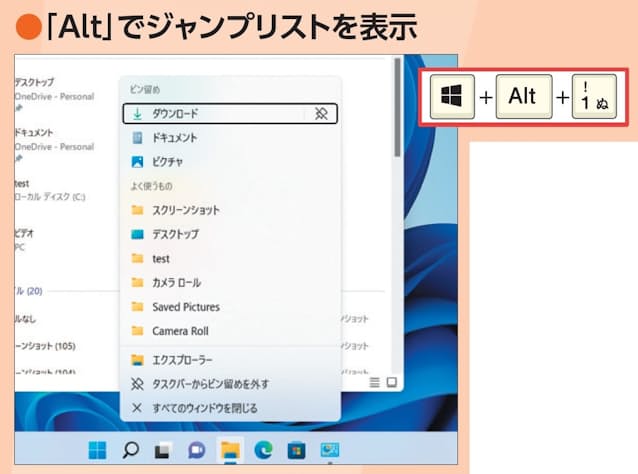Click タスクバーからピン留めを外す option
The height and width of the screenshot is (474, 638).
[x=210, y=384]
